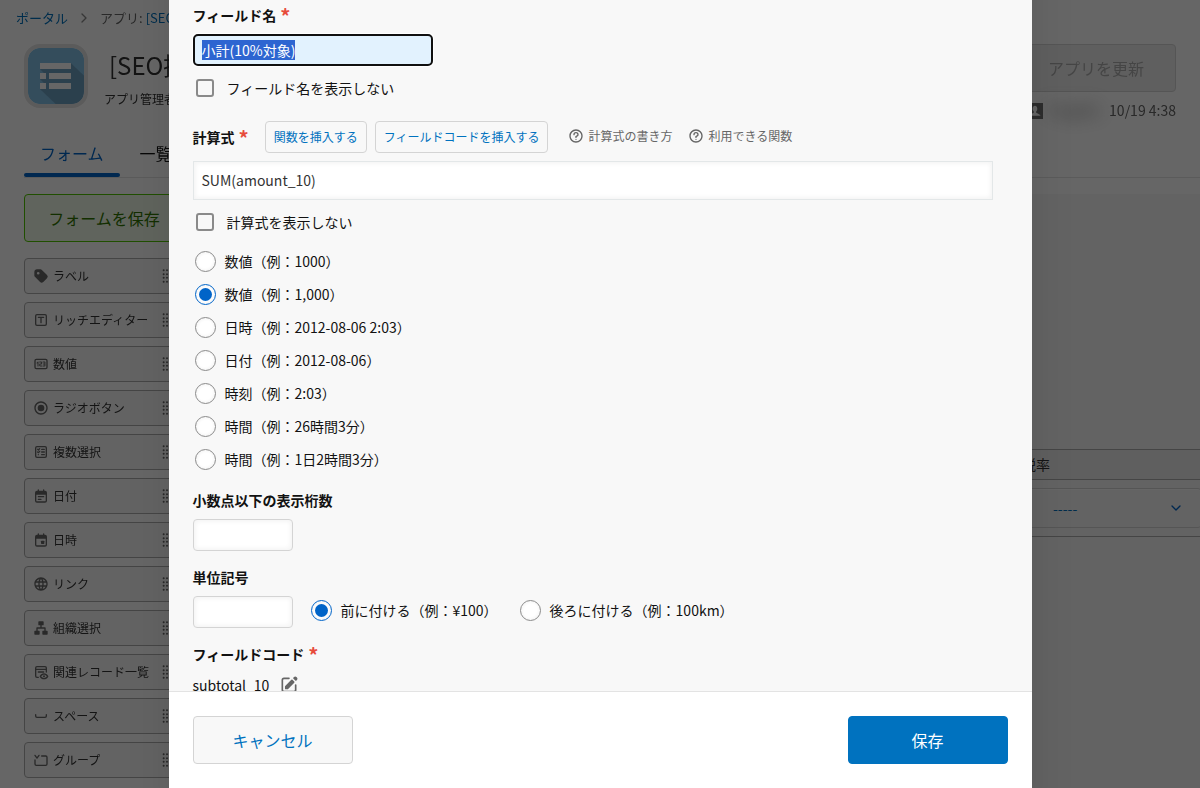Click the help icon beside 利用できる関数
The image size is (1200, 788).
696,136
